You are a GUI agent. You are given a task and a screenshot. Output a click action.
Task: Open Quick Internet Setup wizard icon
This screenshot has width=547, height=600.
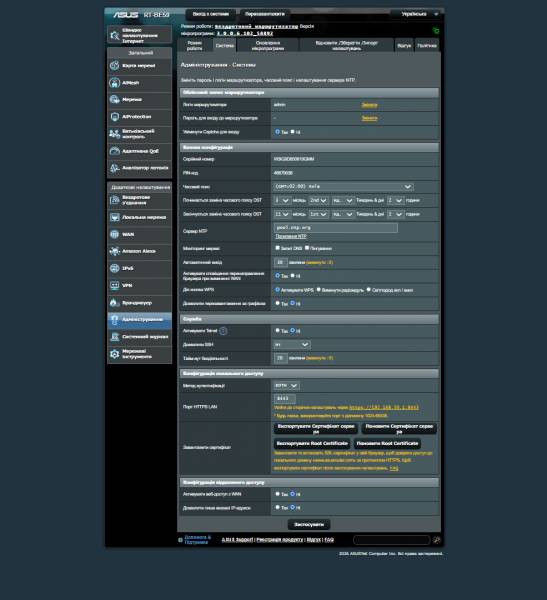[114, 36]
